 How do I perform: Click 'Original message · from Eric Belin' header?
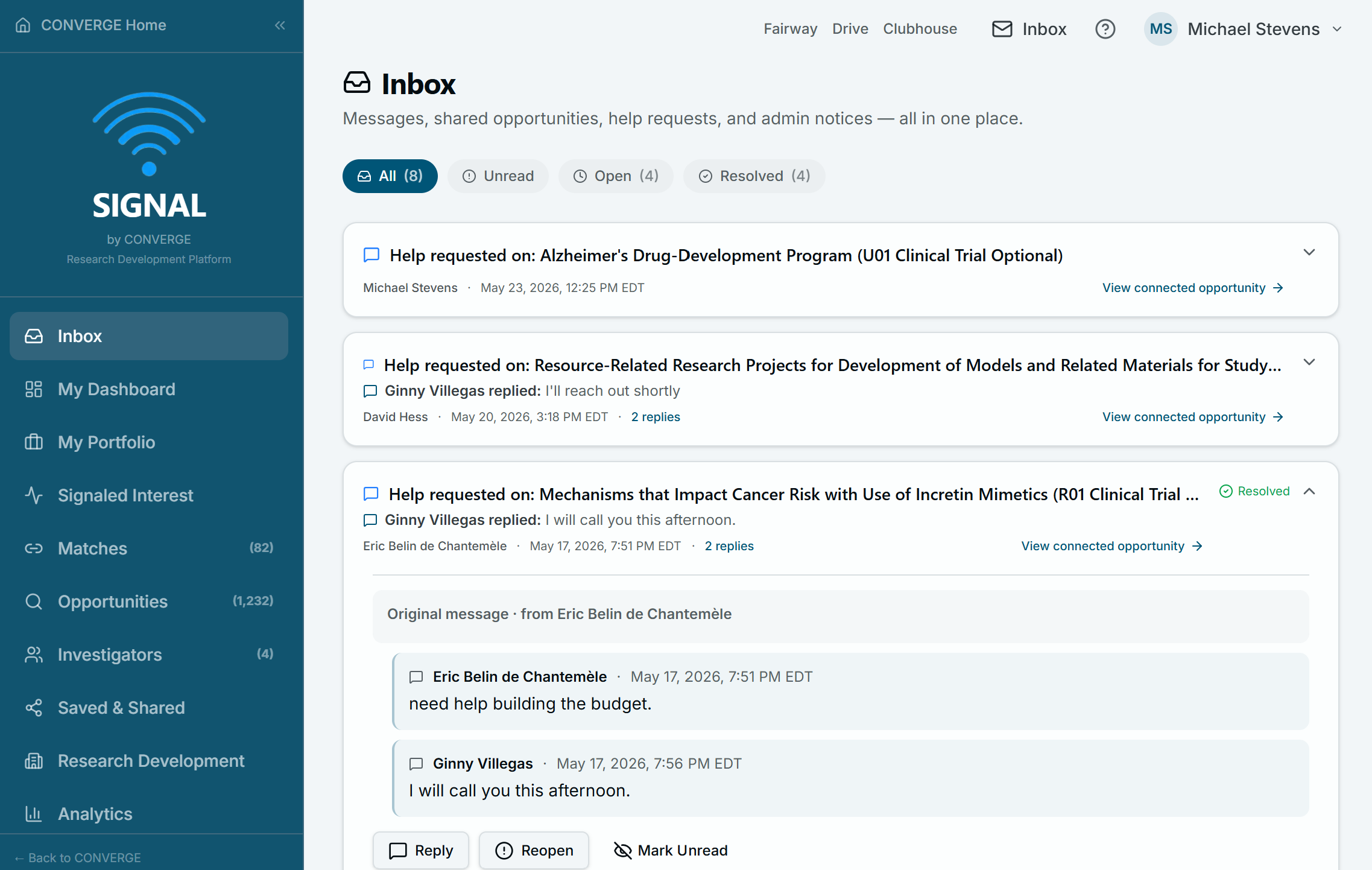tap(559, 614)
